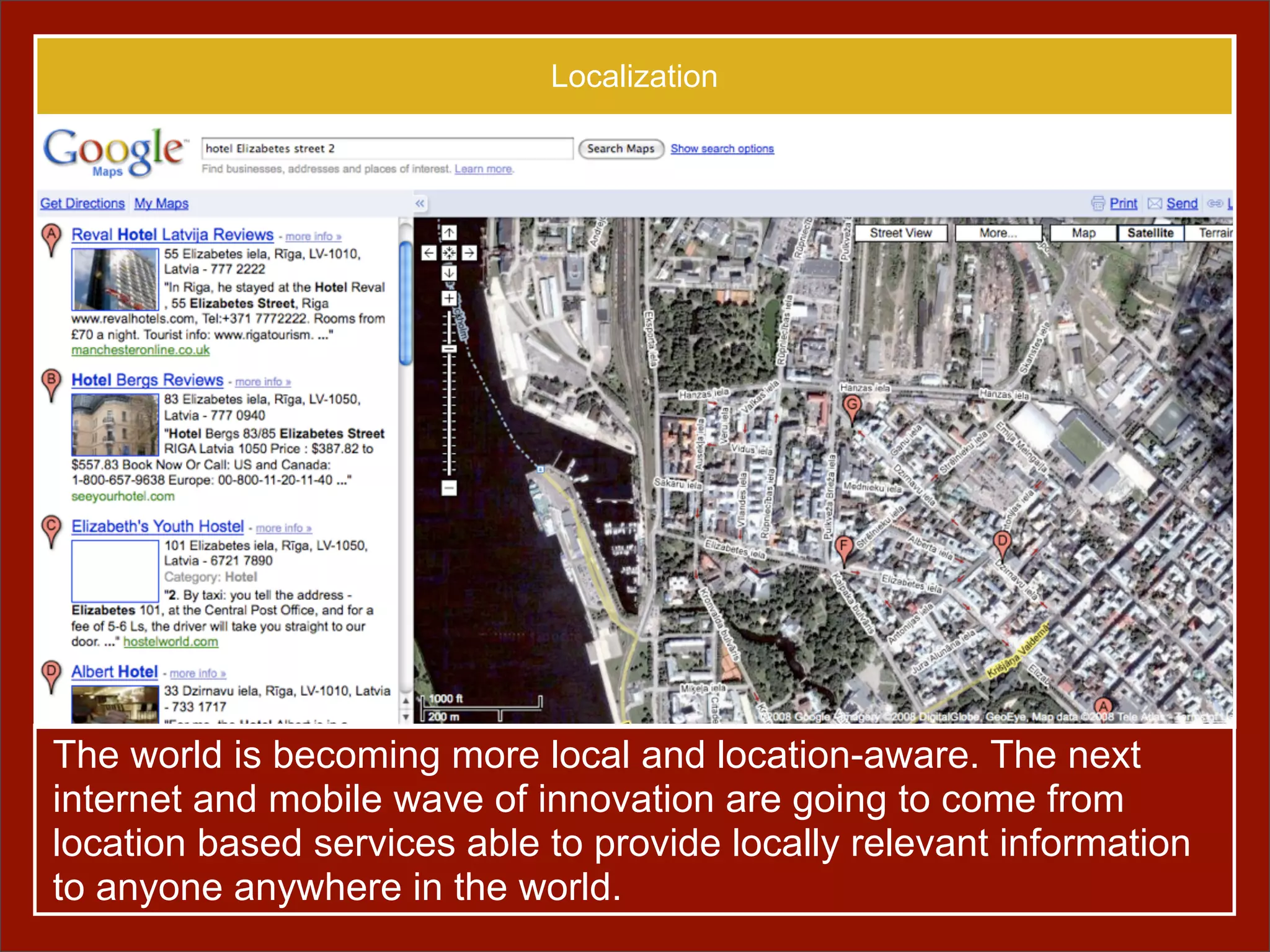Open the More... map options
Image resolution: width=1270 pixels, height=952 pixels.
click(998, 233)
